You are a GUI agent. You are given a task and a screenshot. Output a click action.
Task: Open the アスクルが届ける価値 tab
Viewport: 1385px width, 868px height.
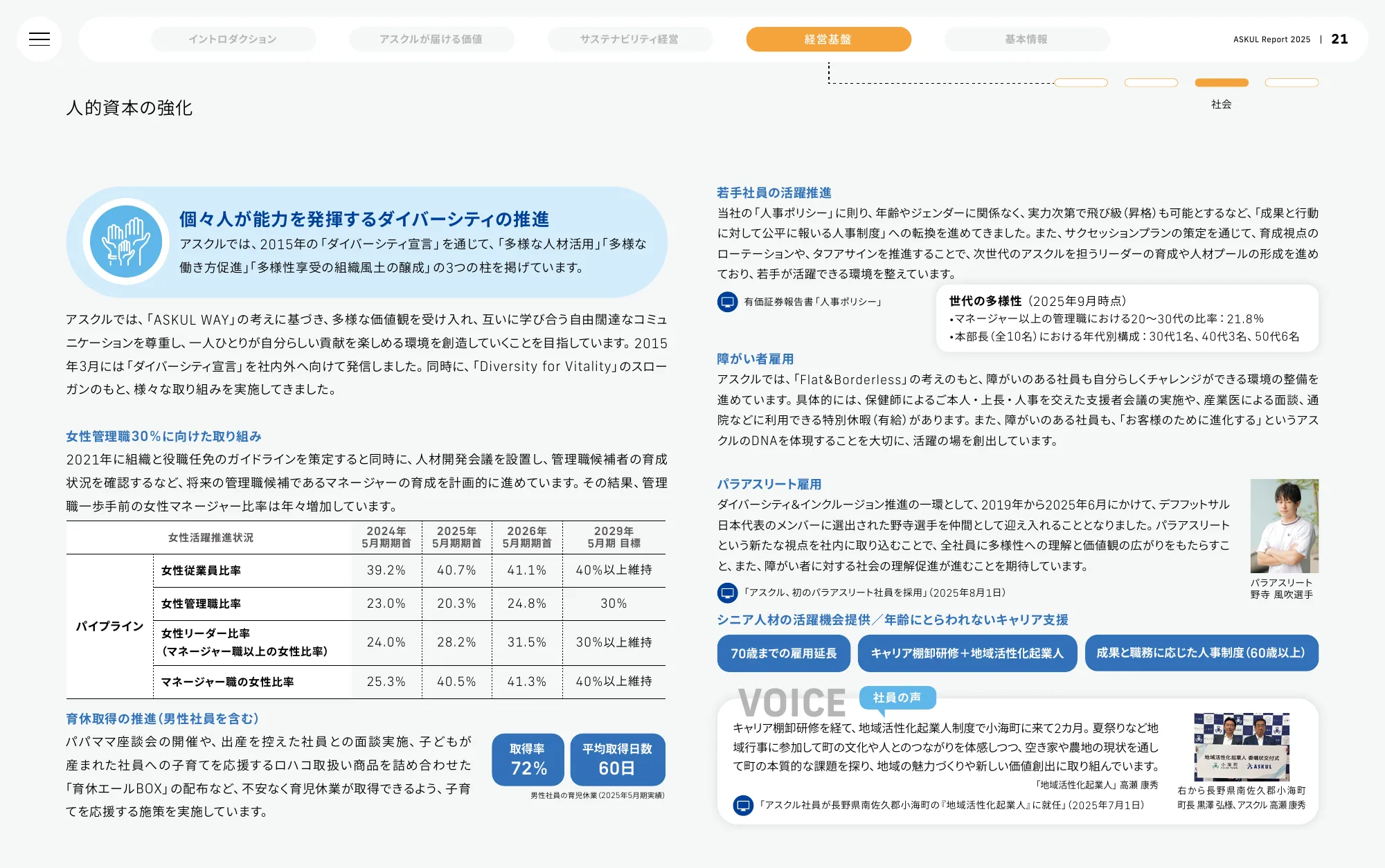(x=431, y=39)
